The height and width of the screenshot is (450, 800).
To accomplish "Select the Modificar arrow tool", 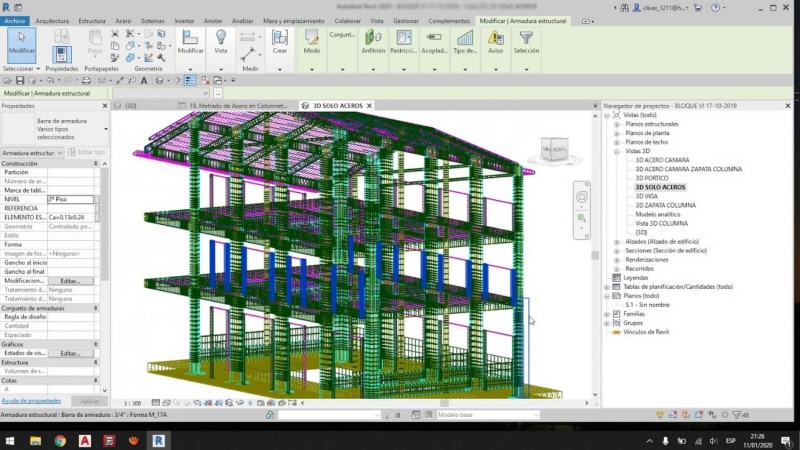I will [x=21, y=45].
